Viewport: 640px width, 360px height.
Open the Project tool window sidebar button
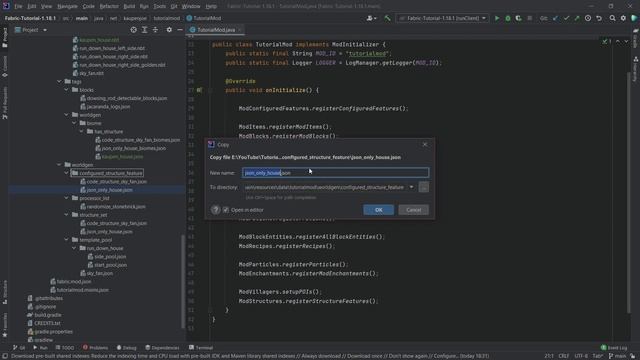coord(5,38)
